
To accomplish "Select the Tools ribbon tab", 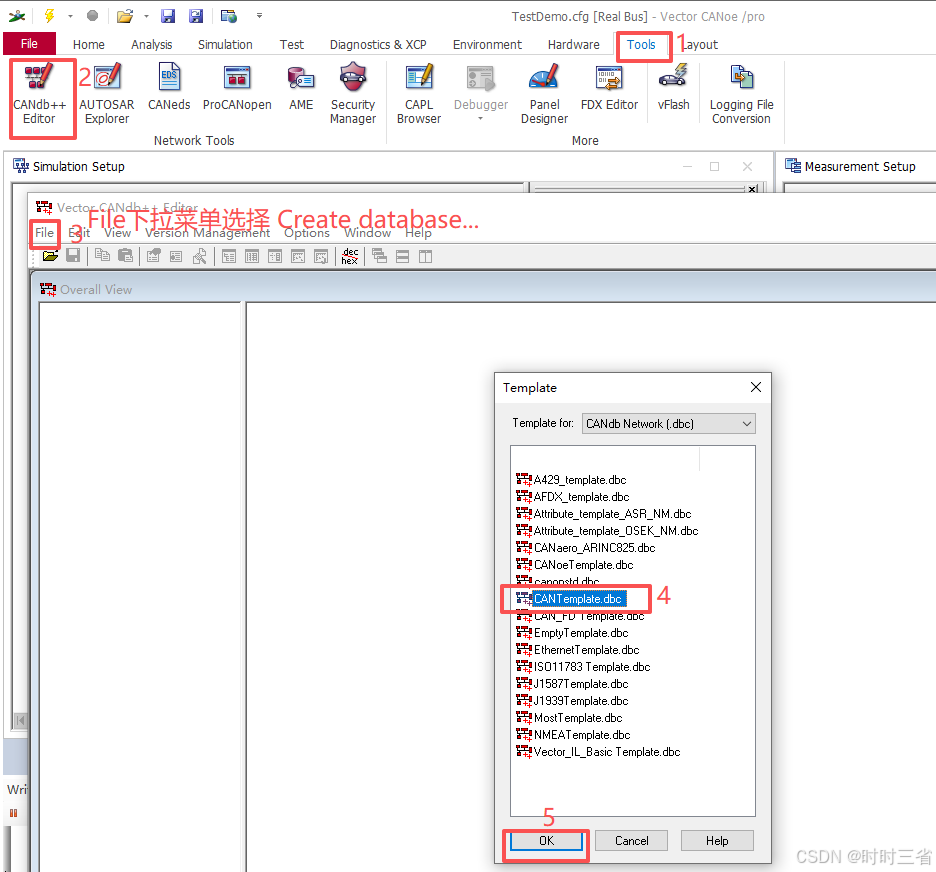I will point(641,45).
